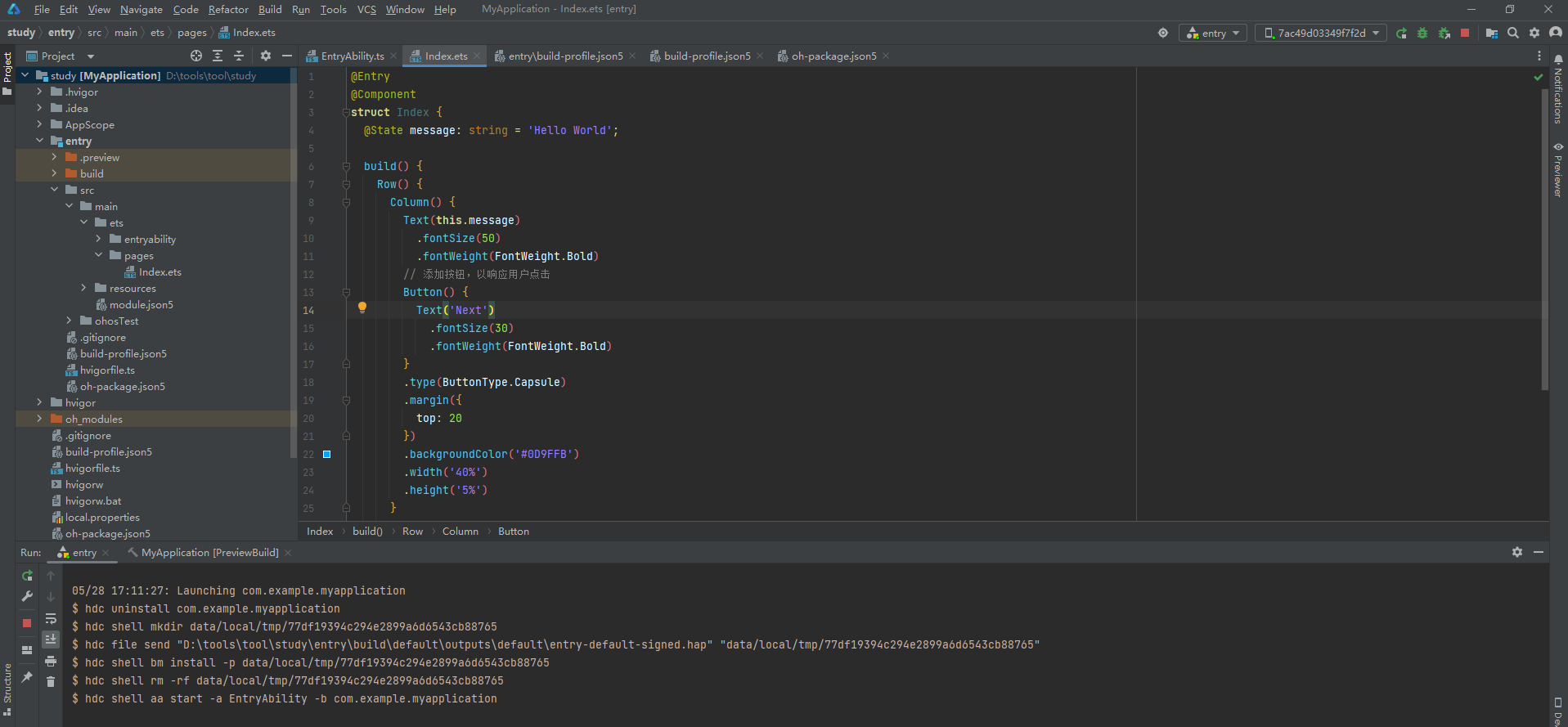The width and height of the screenshot is (1568, 727).
Task: Click the build() breadcrumb
Action: click(x=367, y=532)
